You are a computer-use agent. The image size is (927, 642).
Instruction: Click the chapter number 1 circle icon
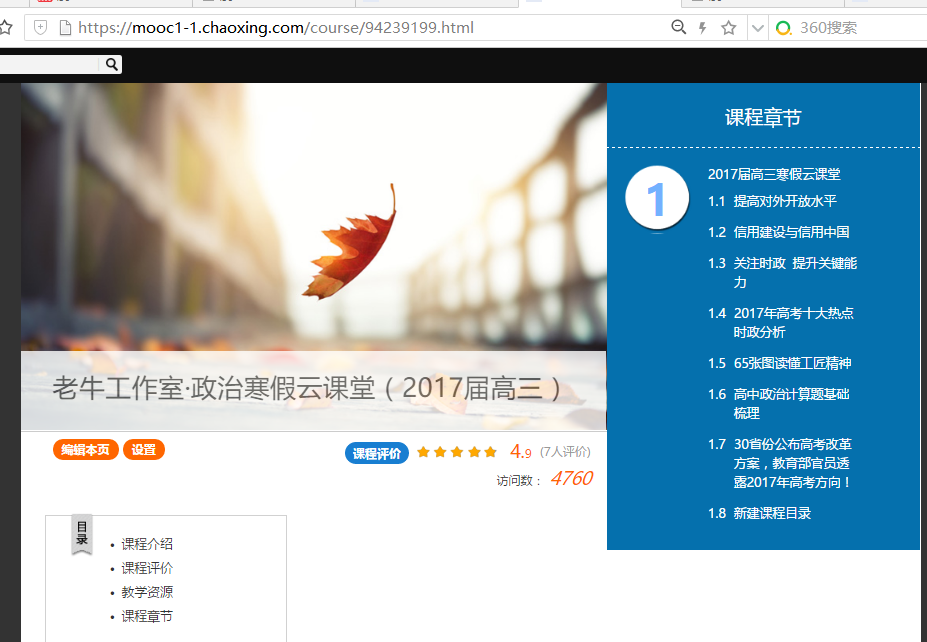coord(657,198)
